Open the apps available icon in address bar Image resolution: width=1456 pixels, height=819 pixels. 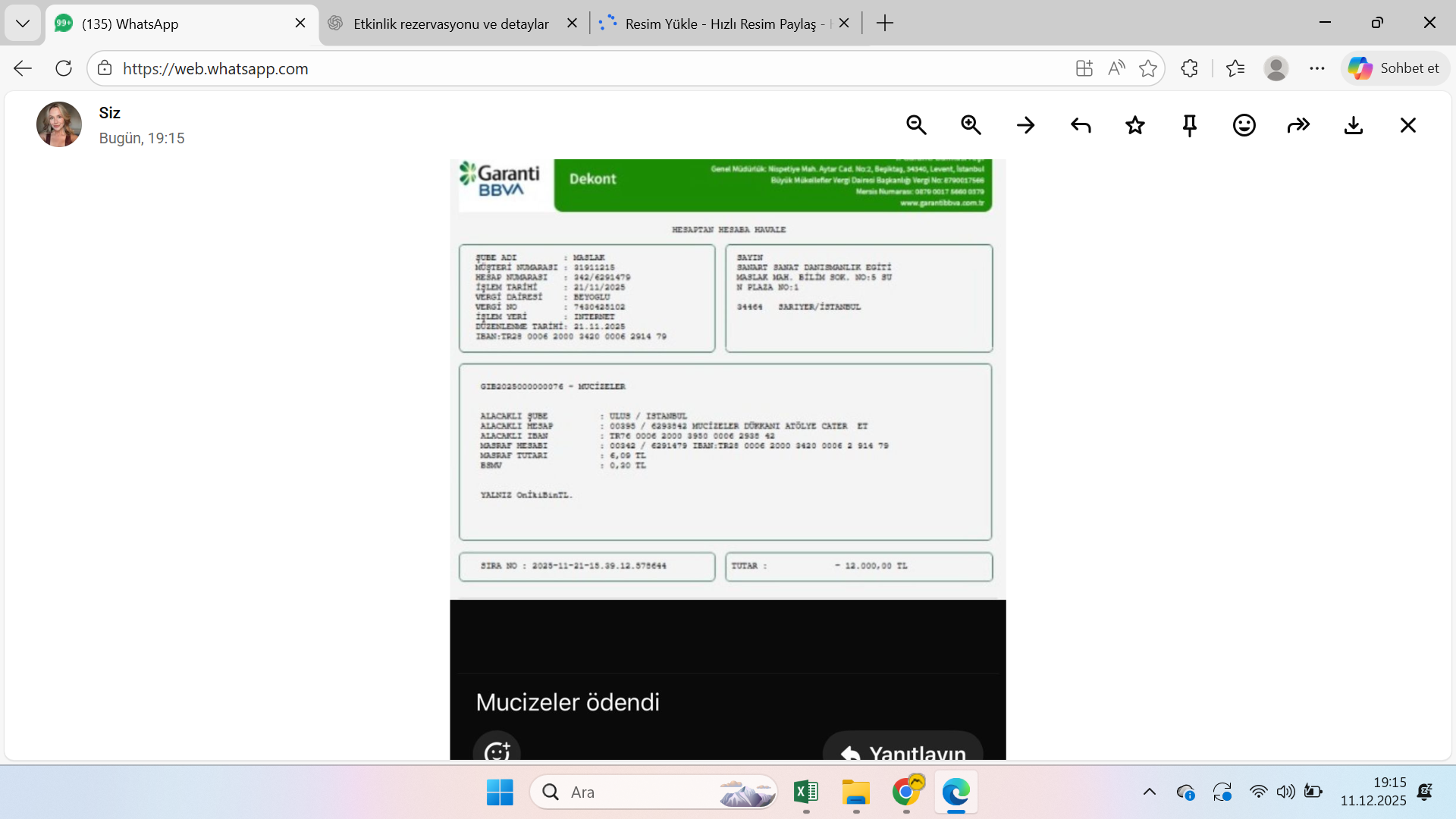pos(1084,68)
